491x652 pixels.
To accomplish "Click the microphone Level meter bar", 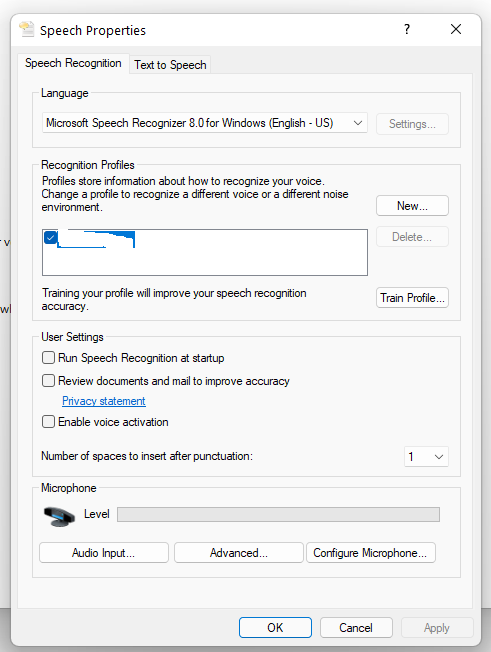I will pos(278,514).
